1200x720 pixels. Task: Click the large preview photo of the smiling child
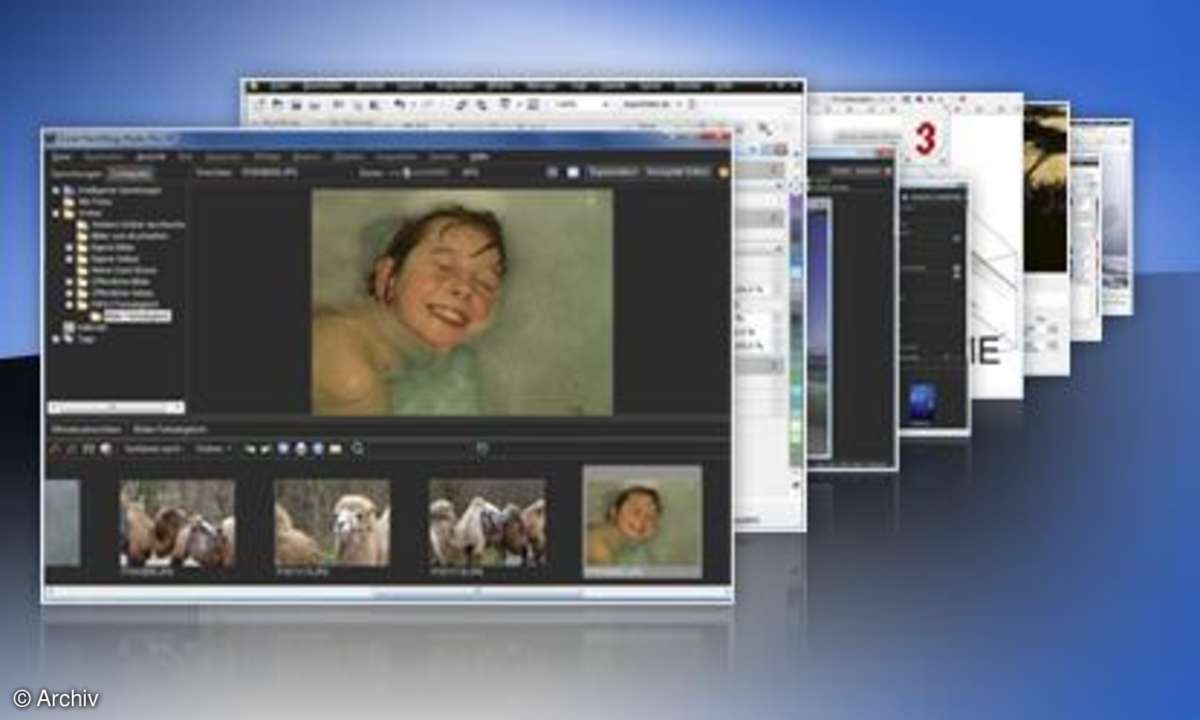click(462, 301)
